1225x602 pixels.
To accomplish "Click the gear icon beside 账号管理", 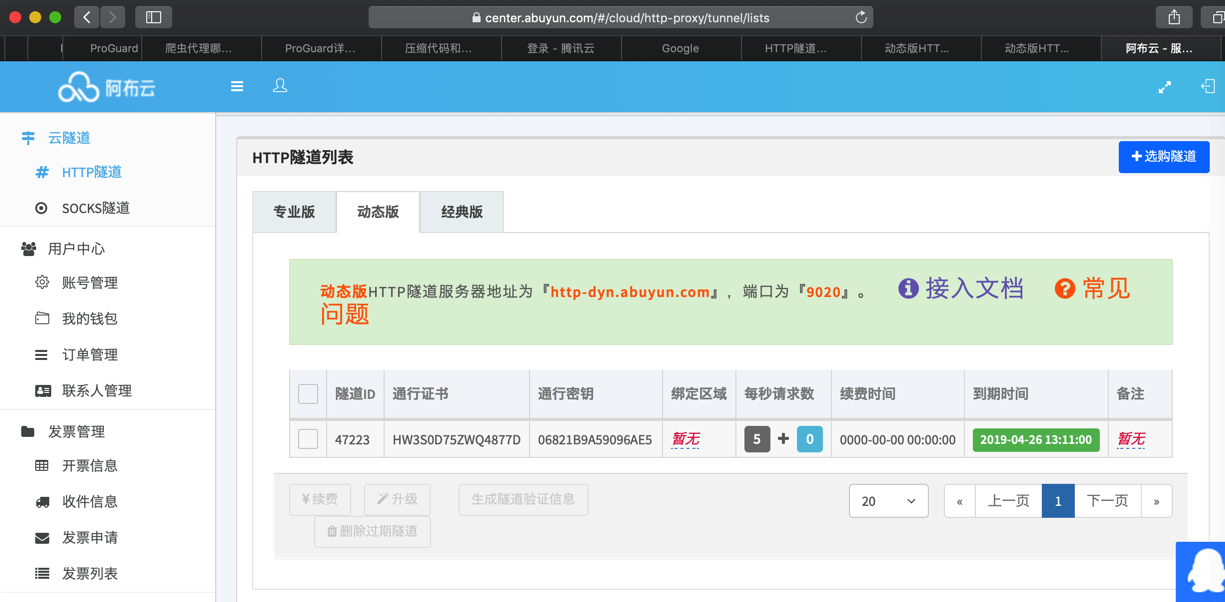I will tap(42, 283).
